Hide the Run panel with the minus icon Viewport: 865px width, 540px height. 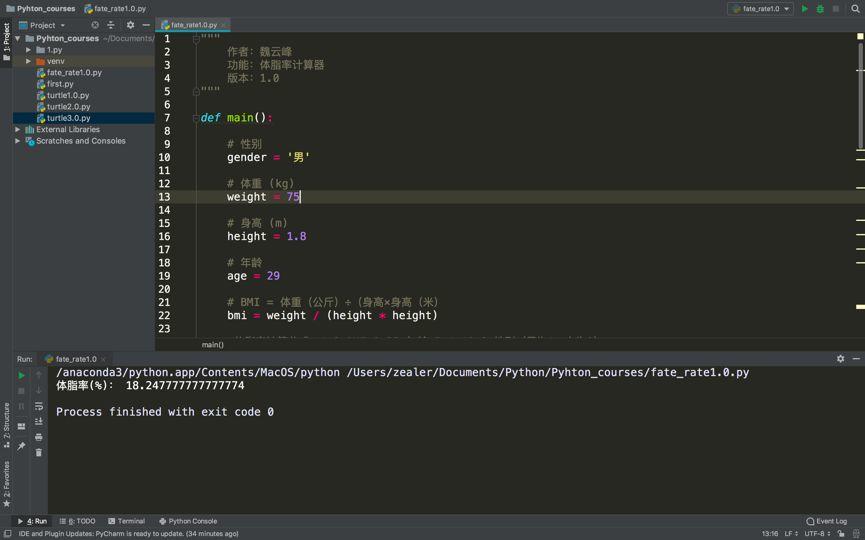point(856,359)
